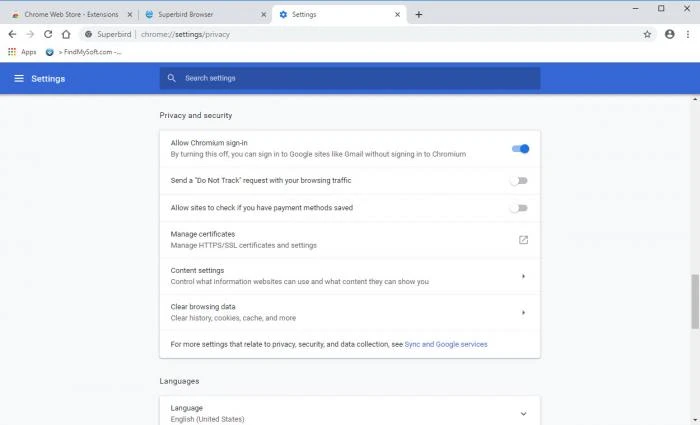The width and height of the screenshot is (700, 425).
Task: Switch to the Superbird Browser tab
Action: 205,15
